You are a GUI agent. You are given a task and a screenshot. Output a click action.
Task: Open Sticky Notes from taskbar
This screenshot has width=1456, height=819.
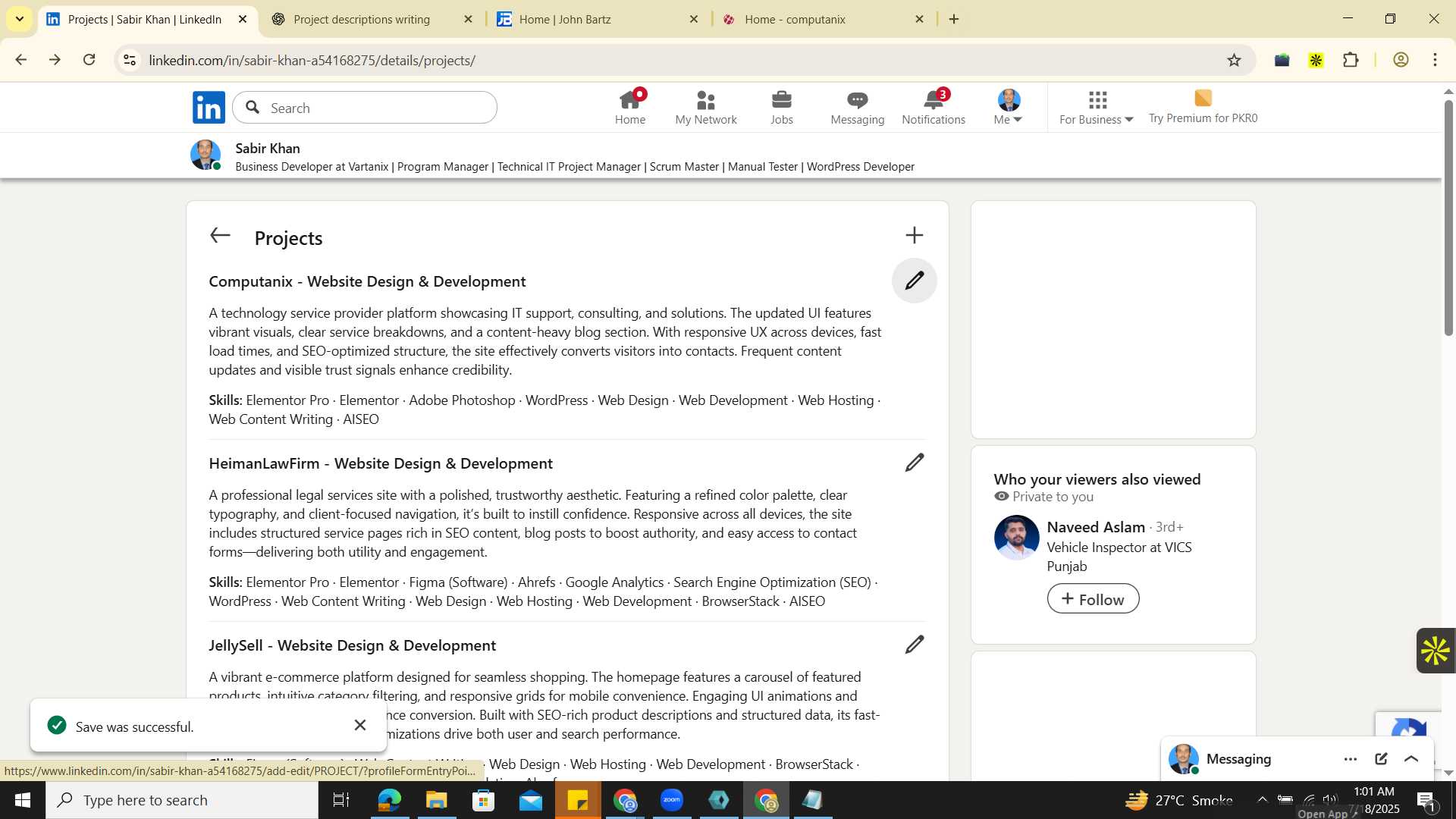coord(578,800)
